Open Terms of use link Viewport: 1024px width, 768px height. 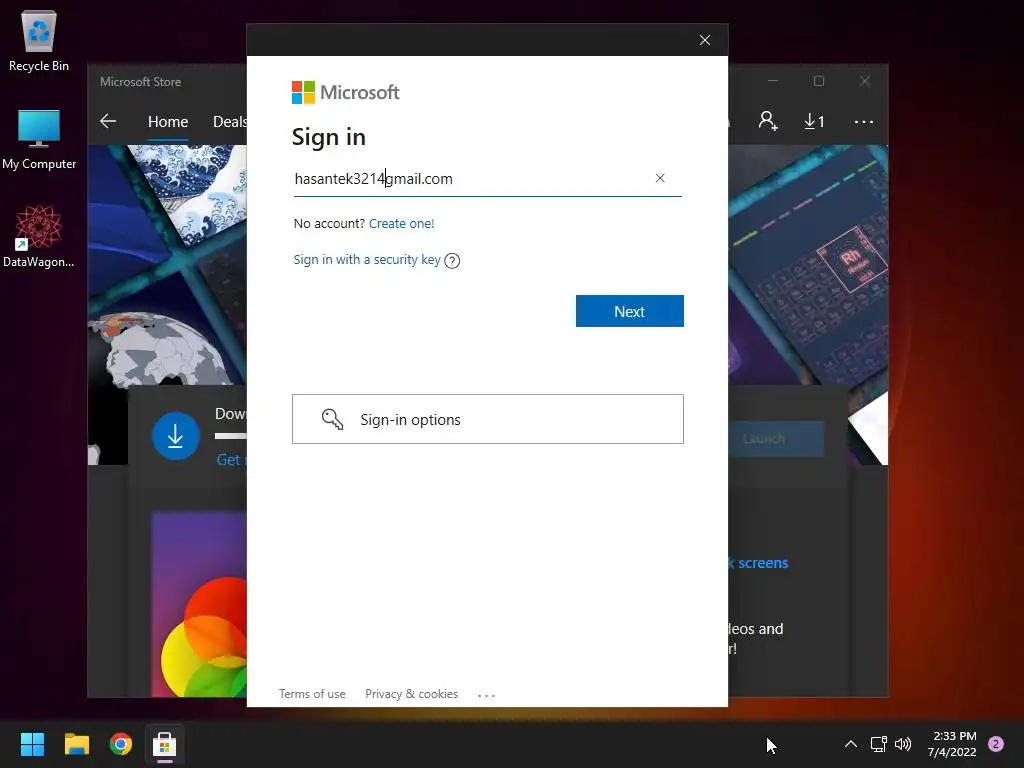[312, 694]
